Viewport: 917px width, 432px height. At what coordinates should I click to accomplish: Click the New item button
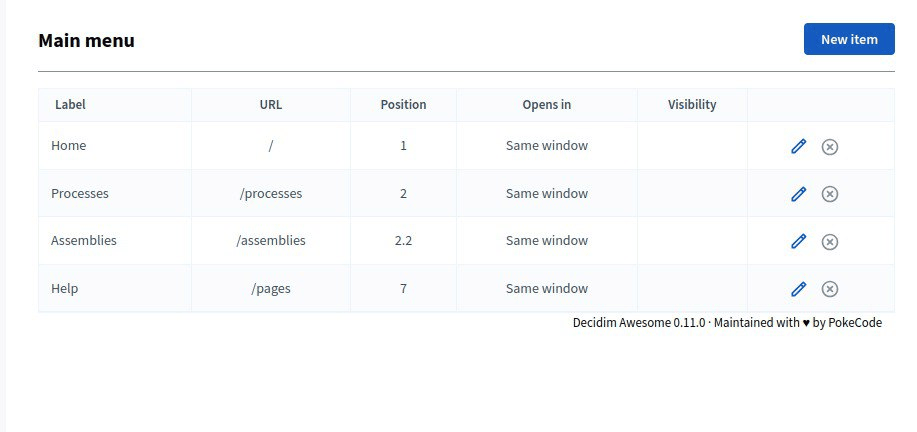click(x=849, y=39)
